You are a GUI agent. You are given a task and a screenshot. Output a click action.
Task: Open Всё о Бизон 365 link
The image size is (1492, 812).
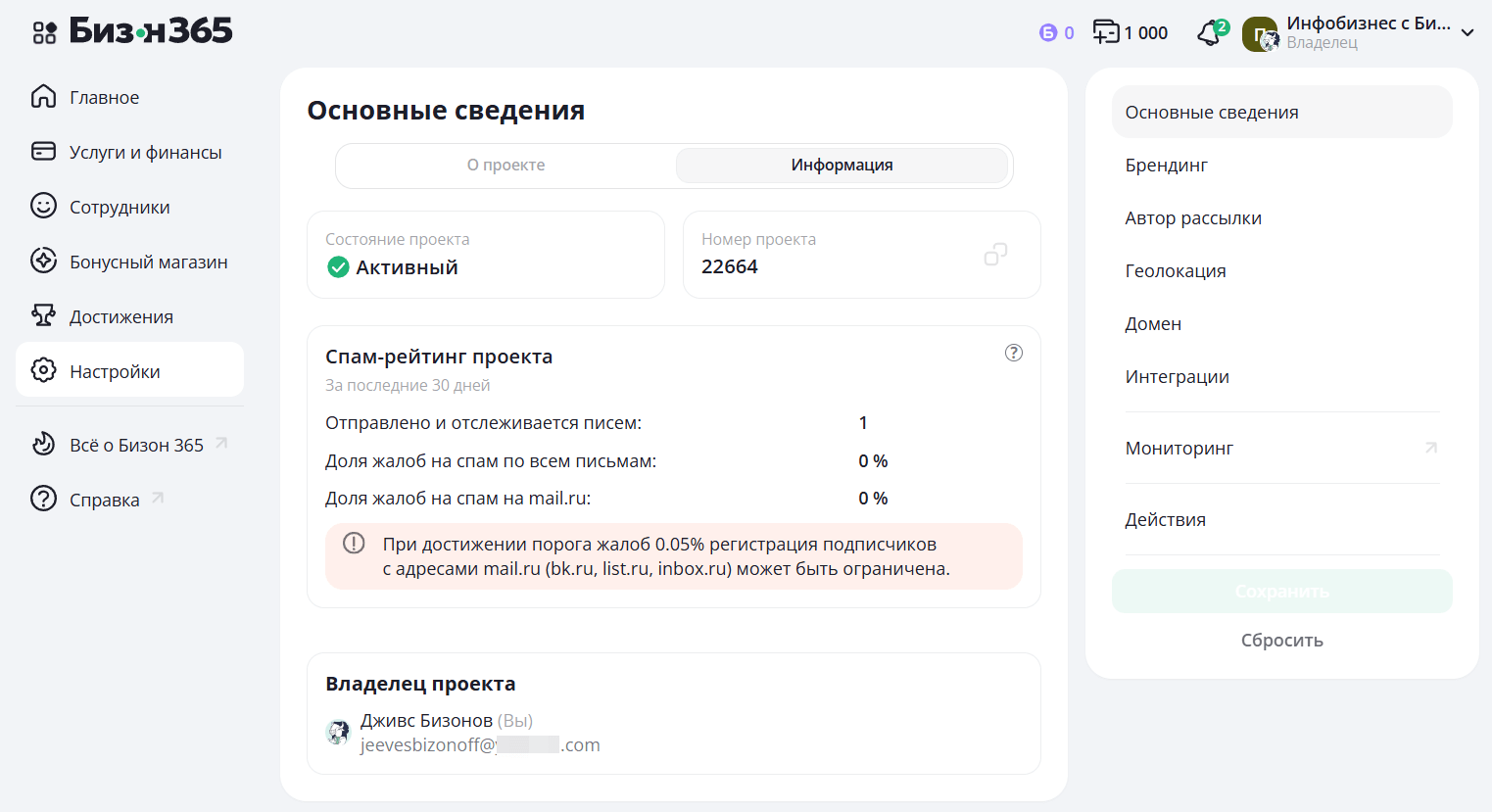point(136,445)
